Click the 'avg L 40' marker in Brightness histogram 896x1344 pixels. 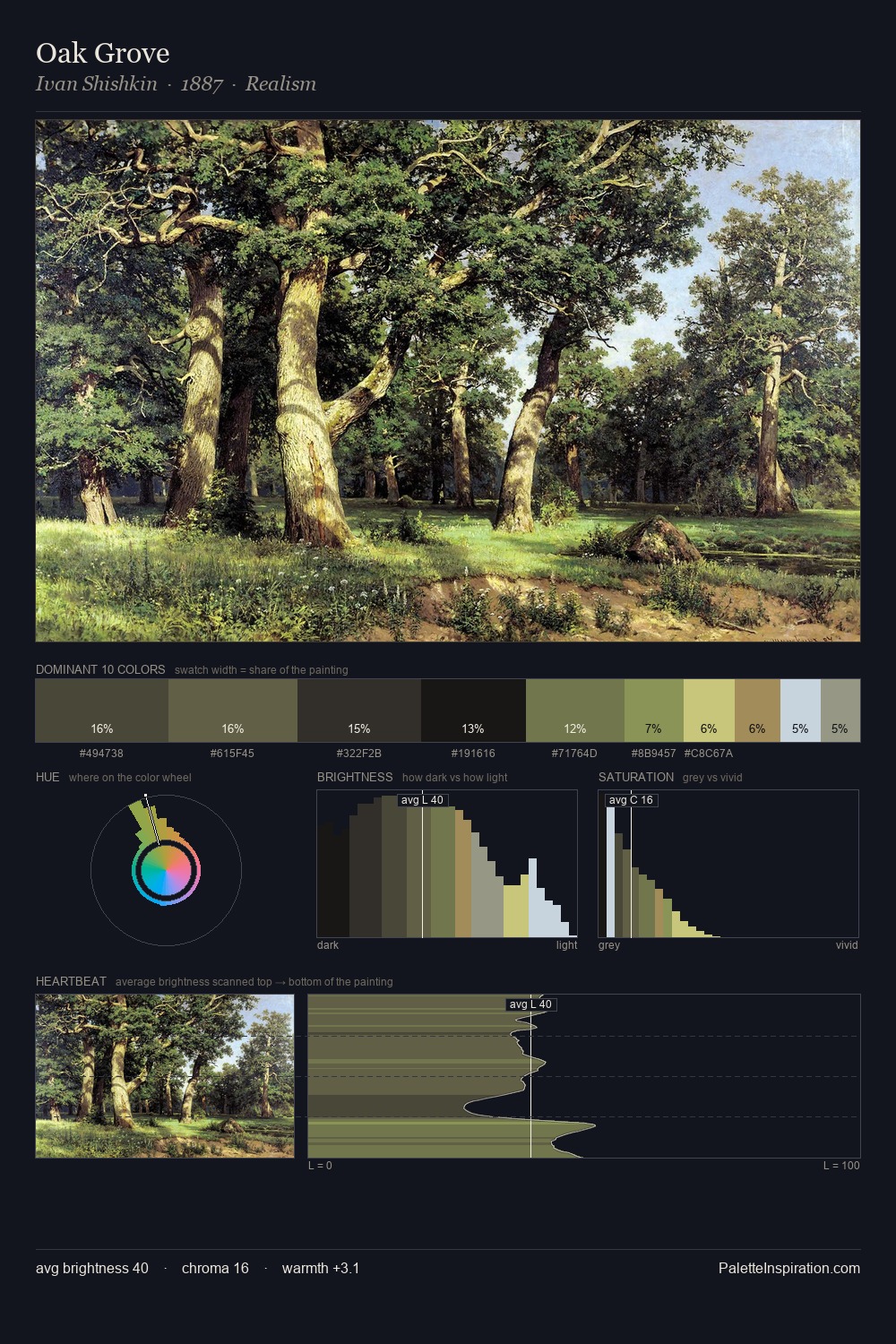pyautogui.click(x=422, y=800)
